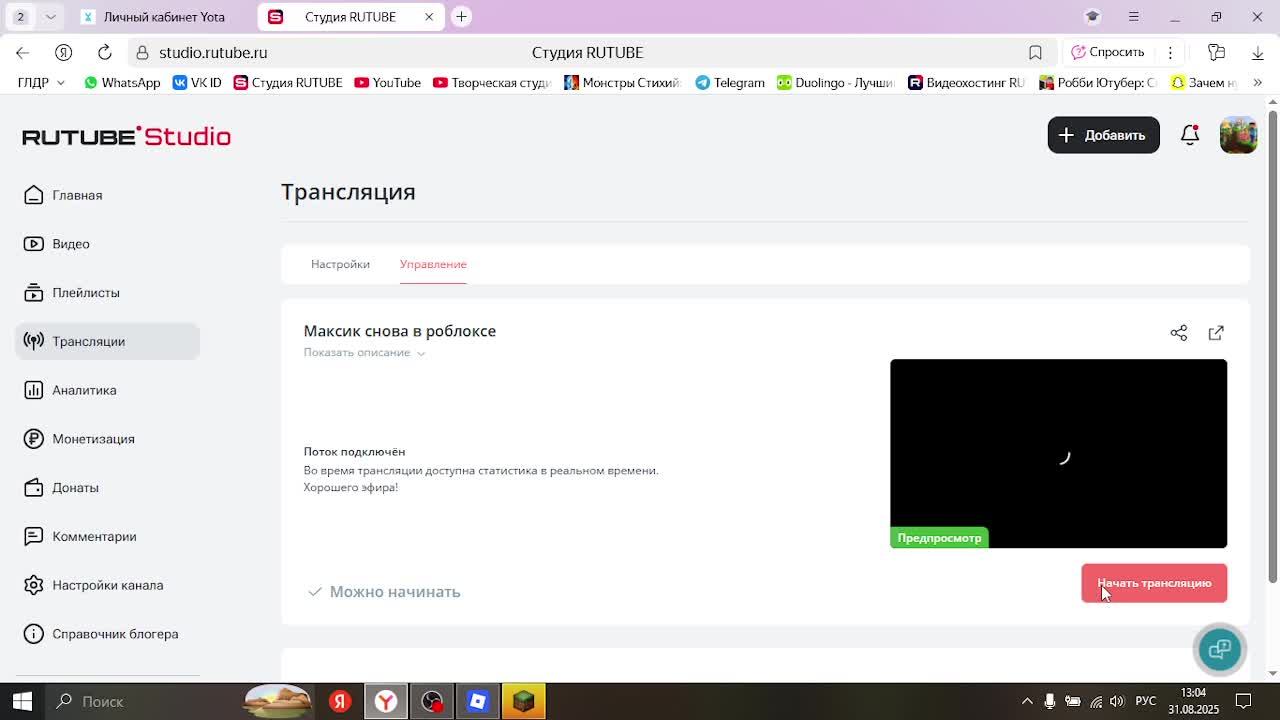Click the stream preview player
This screenshot has height=720, width=1280.
point(1058,453)
